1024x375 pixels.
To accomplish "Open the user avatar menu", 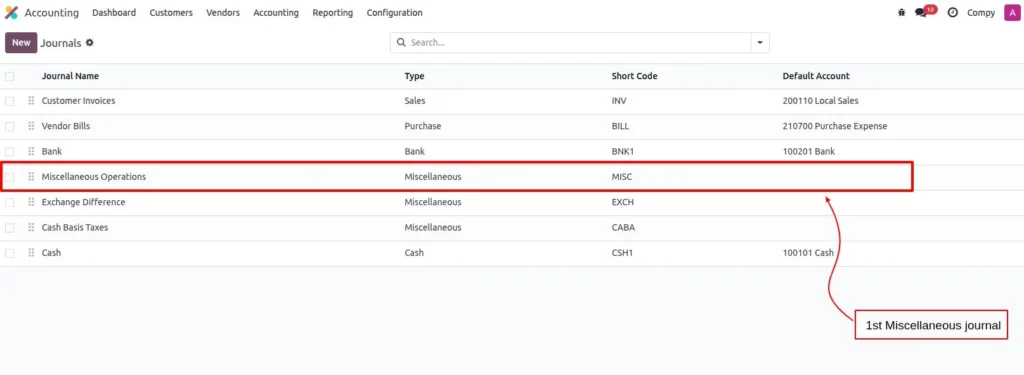I will (1011, 12).
